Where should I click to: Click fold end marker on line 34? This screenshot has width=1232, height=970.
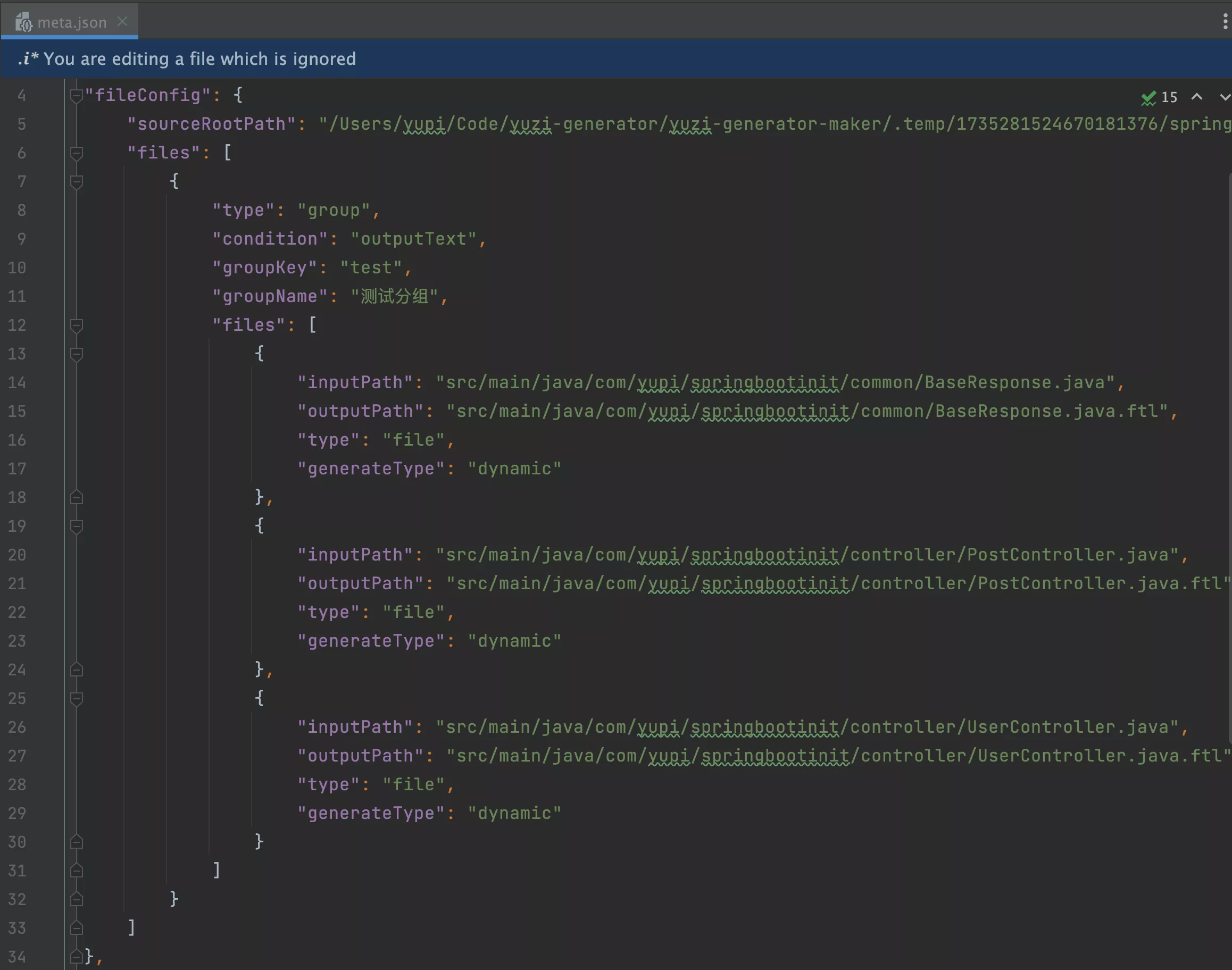tap(77, 957)
